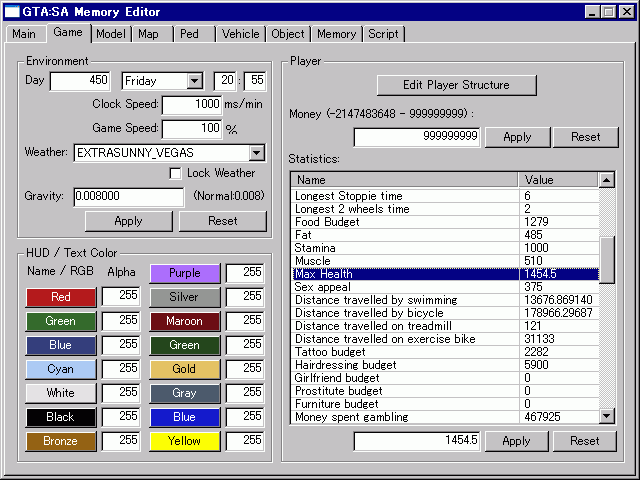Image resolution: width=640 pixels, height=480 pixels.
Task: Select the Food Budget row
Action: pyautogui.click(x=446, y=222)
